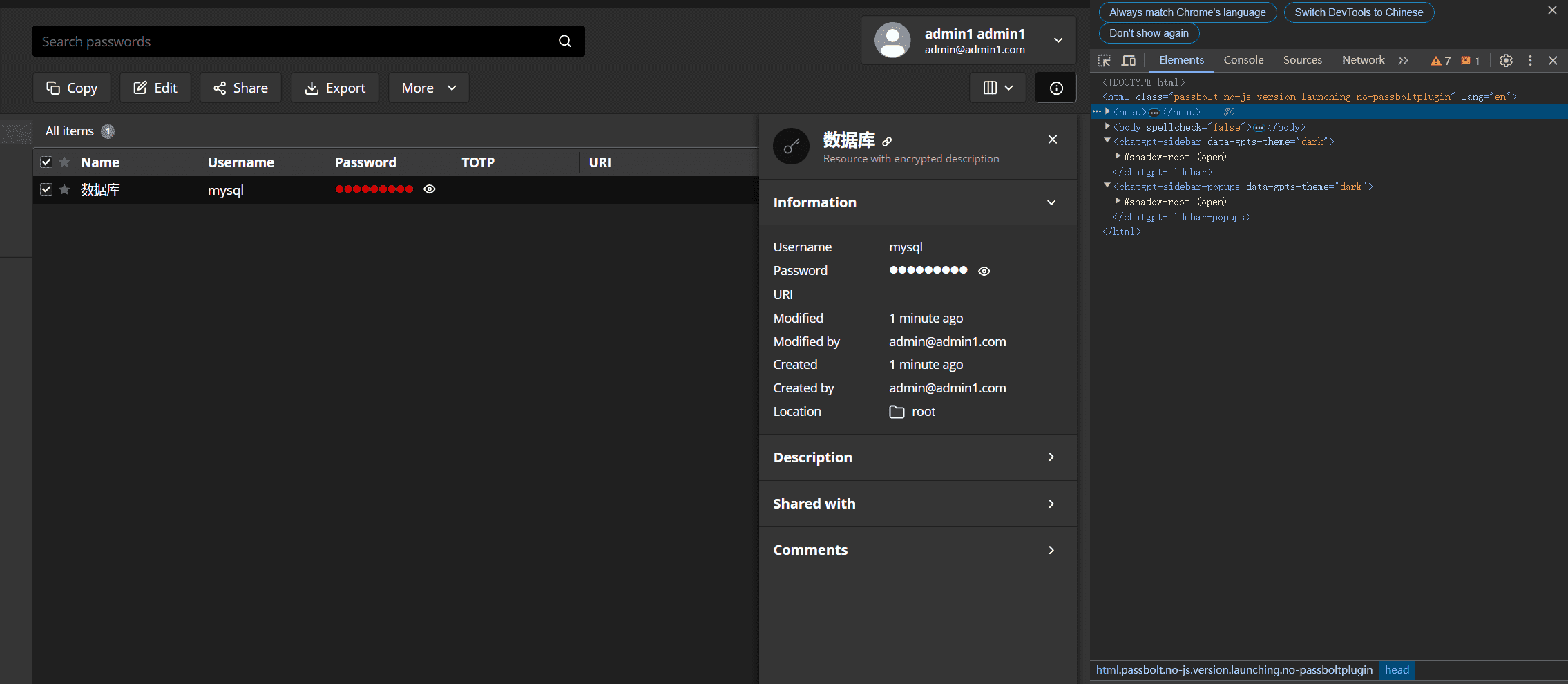Click mysql in the table row
The width and height of the screenshot is (1568, 684).
tap(226, 190)
